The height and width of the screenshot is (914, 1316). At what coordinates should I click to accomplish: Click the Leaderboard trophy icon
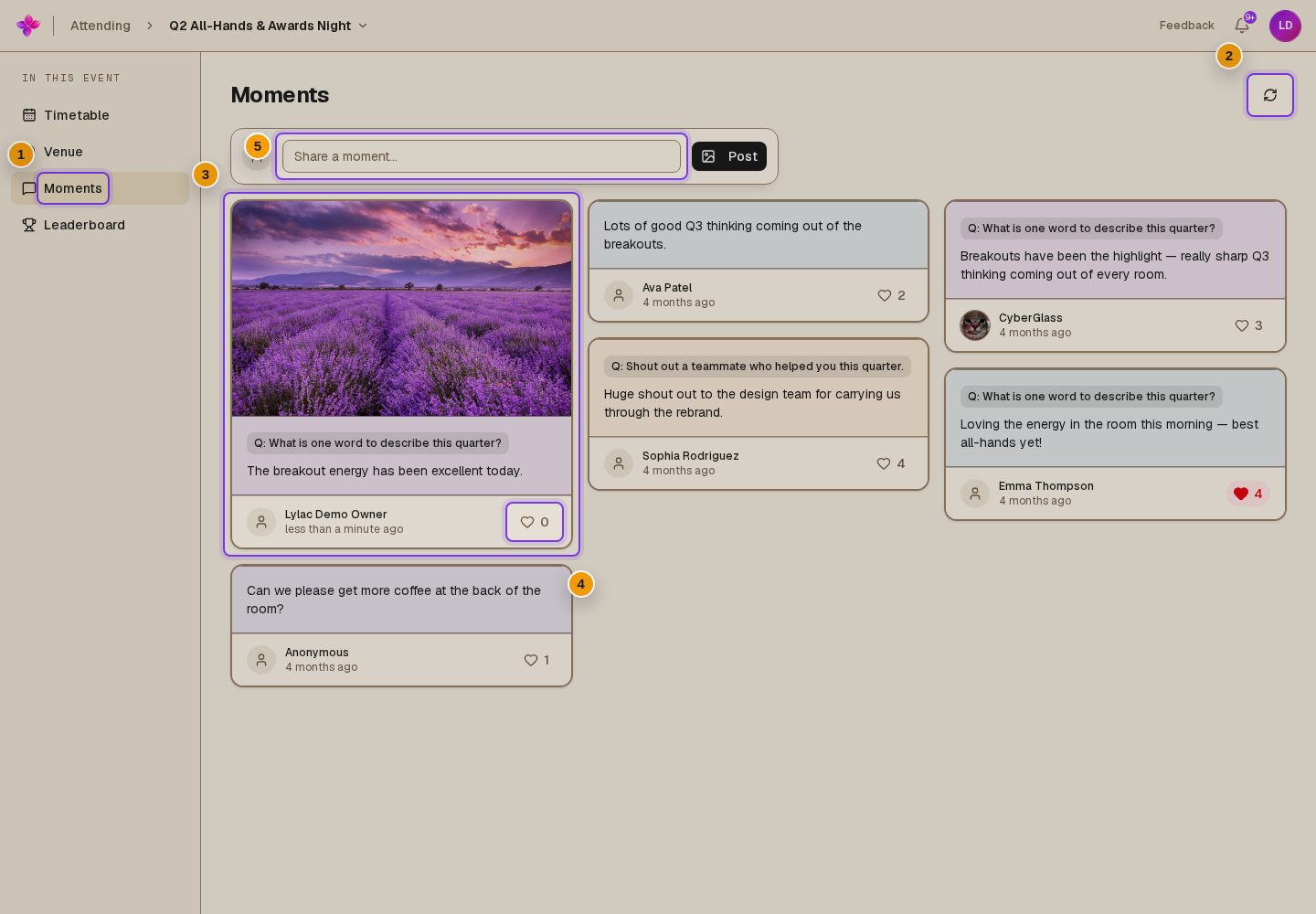29,225
